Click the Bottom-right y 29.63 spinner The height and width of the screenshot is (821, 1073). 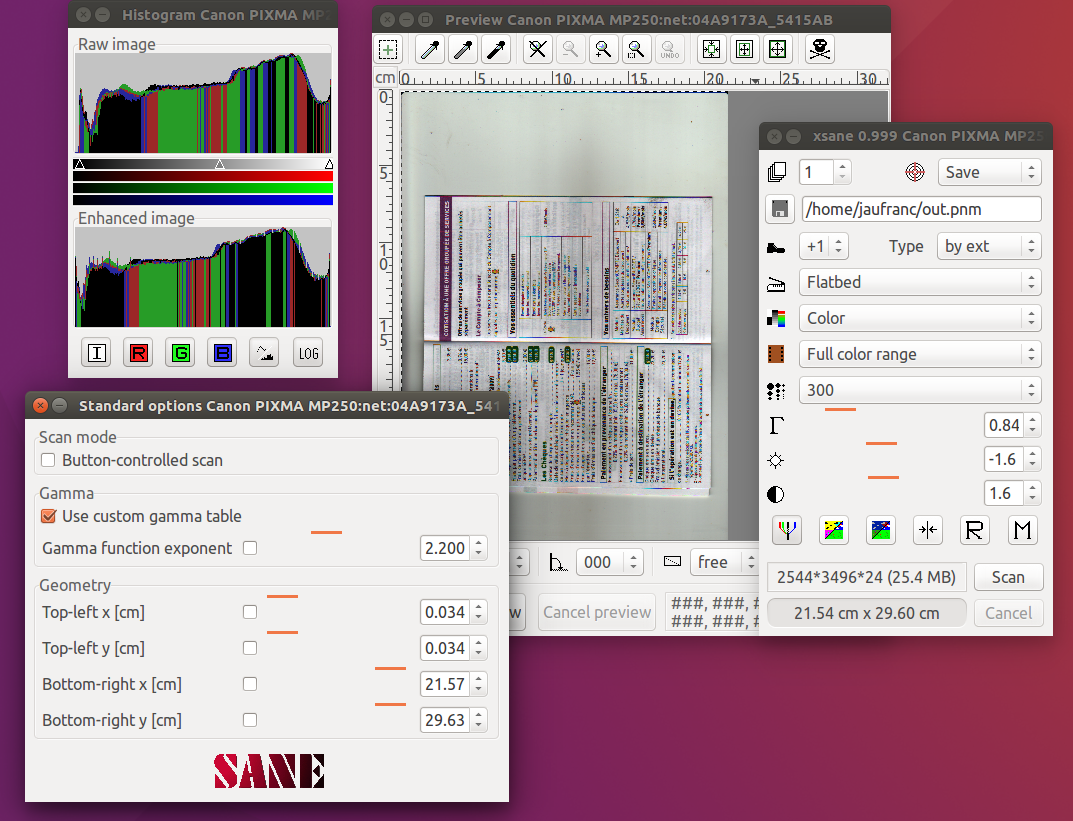click(x=453, y=720)
